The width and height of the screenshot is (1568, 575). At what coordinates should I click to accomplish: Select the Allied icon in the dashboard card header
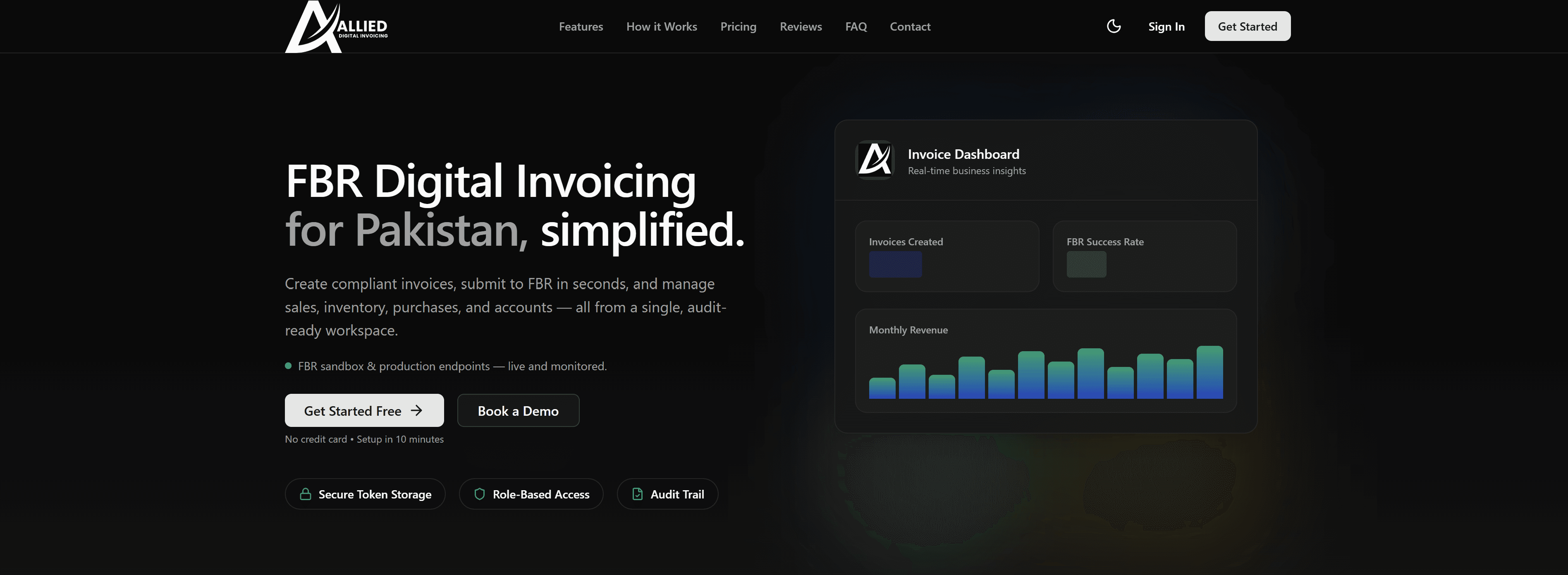(875, 160)
